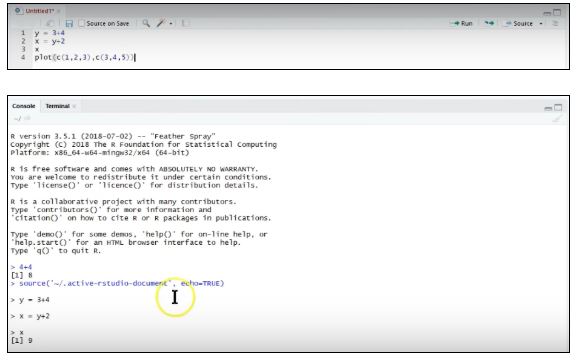The image size is (577, 361).
Task: Minimize the source editor pane
Action: (x=547, y=13)
